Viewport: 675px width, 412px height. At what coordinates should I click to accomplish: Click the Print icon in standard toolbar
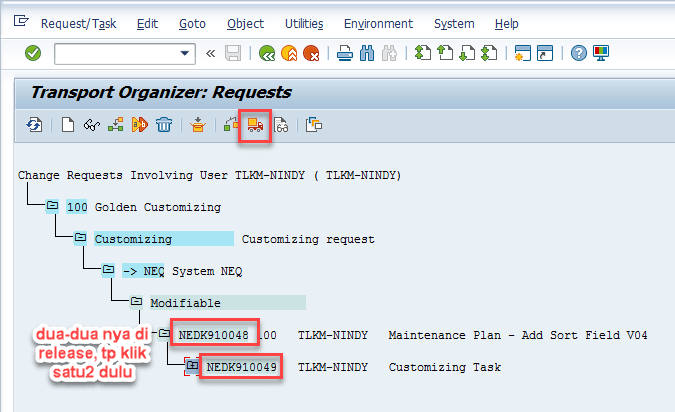coord(344,53)
